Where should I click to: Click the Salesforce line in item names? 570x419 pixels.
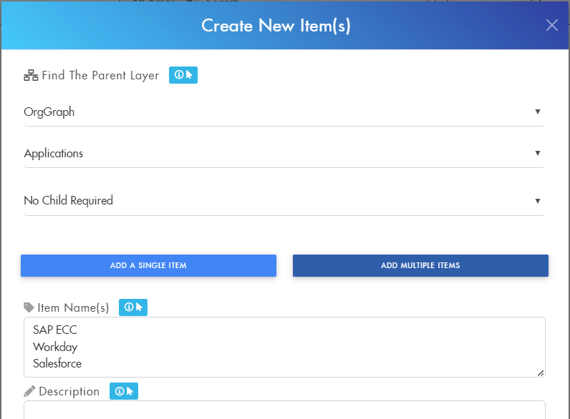57,363
